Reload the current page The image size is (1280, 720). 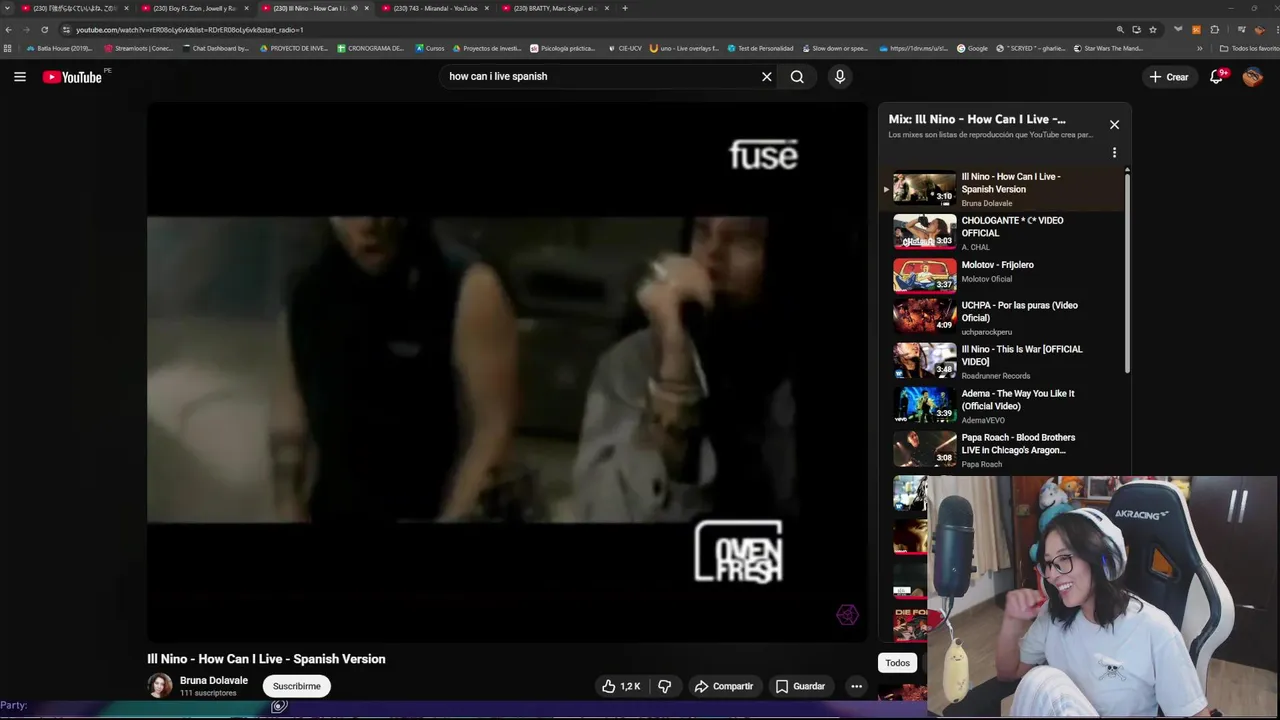[x=44, y=30]
